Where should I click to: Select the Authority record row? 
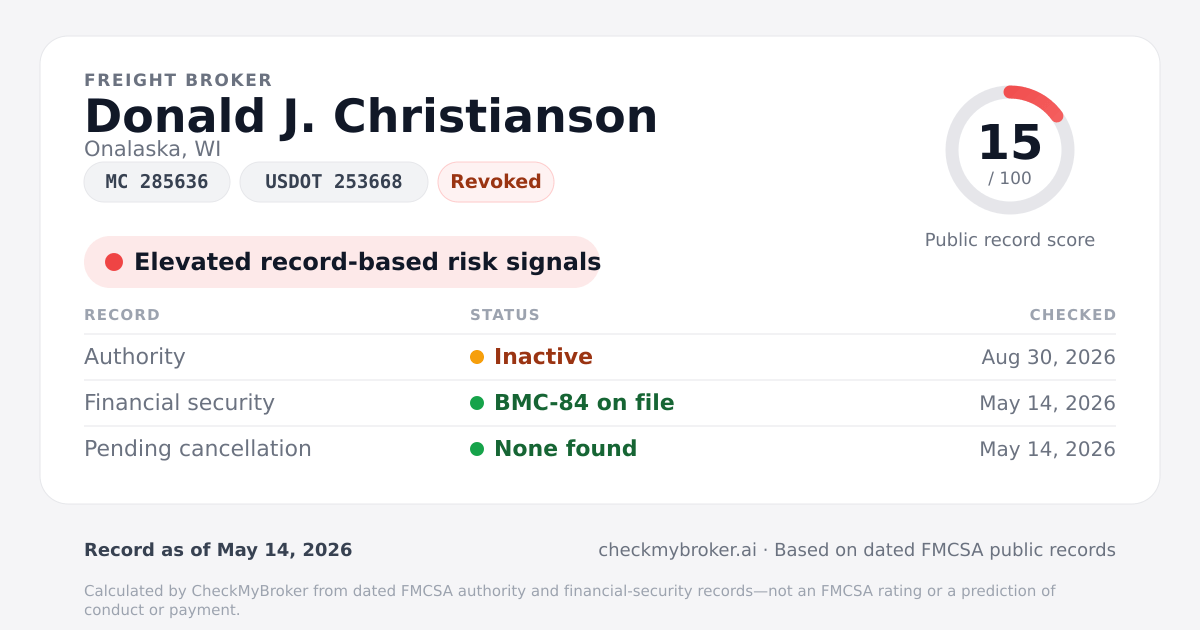(600, 357)
